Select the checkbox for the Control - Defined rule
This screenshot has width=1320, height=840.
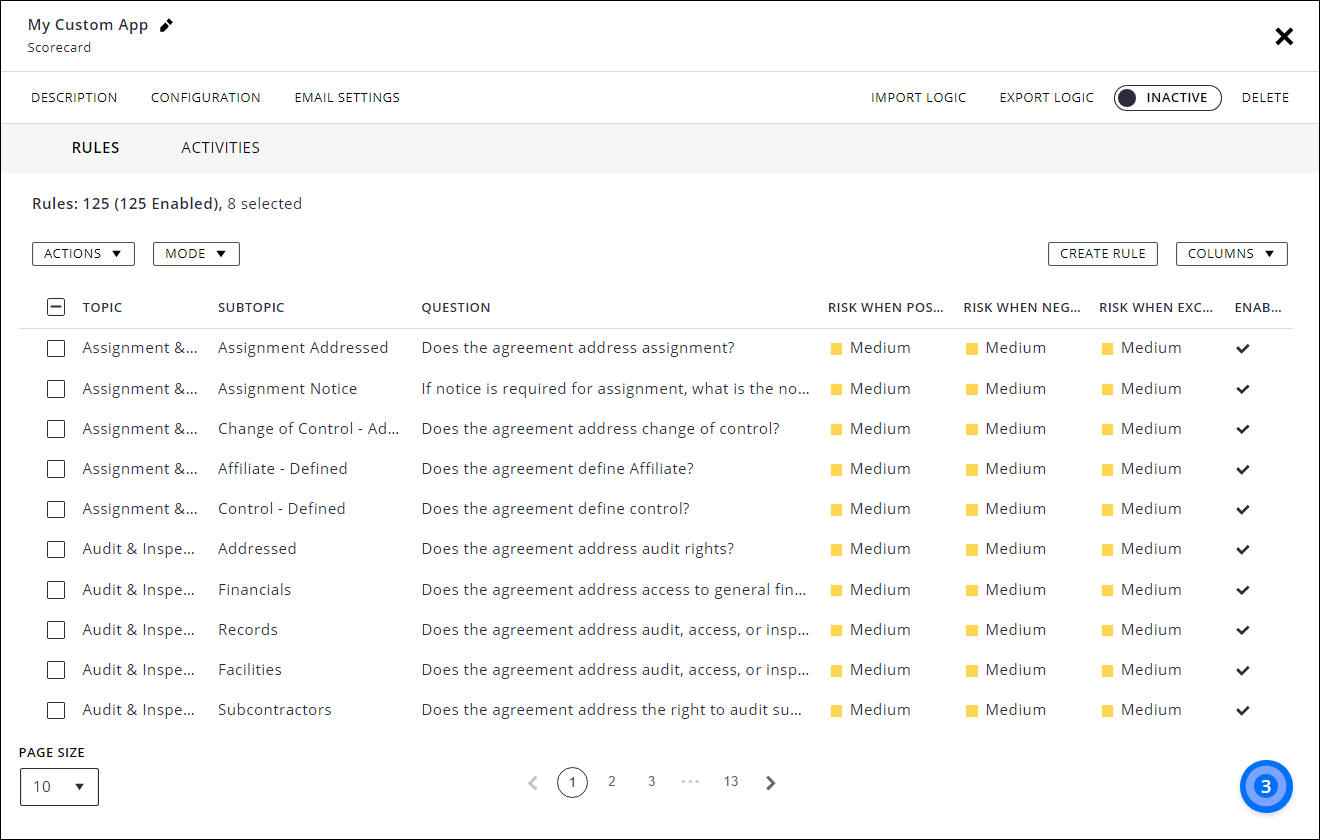tap(56, 509)
